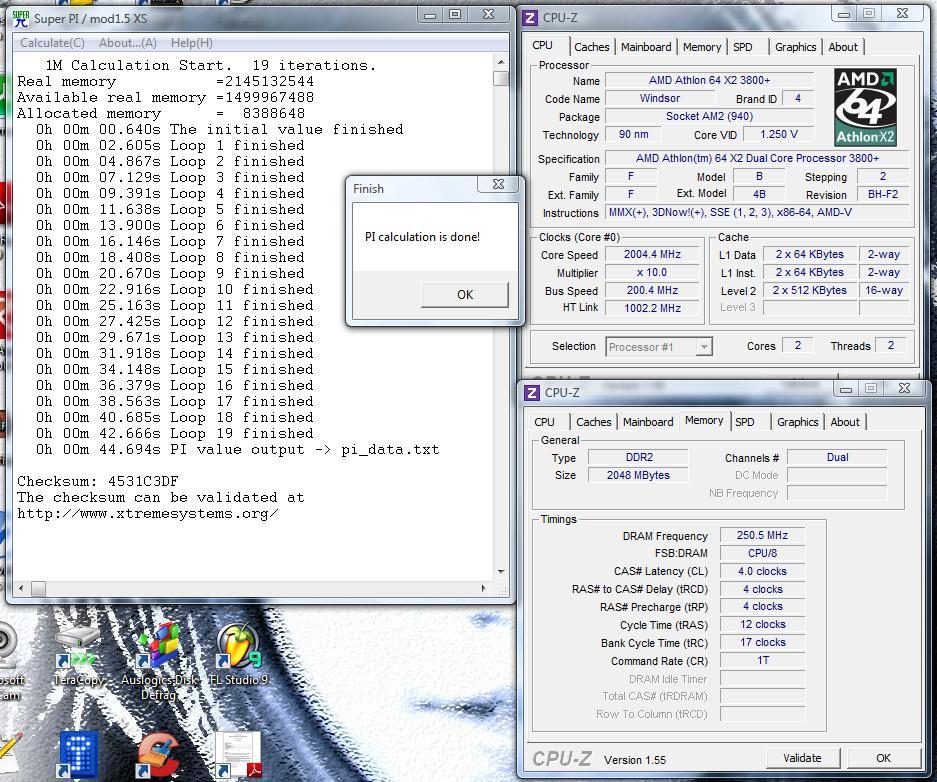937x782 pixels.
Task: Select the Mainboard tab in top CPU-Z
Action: point(646,47)
